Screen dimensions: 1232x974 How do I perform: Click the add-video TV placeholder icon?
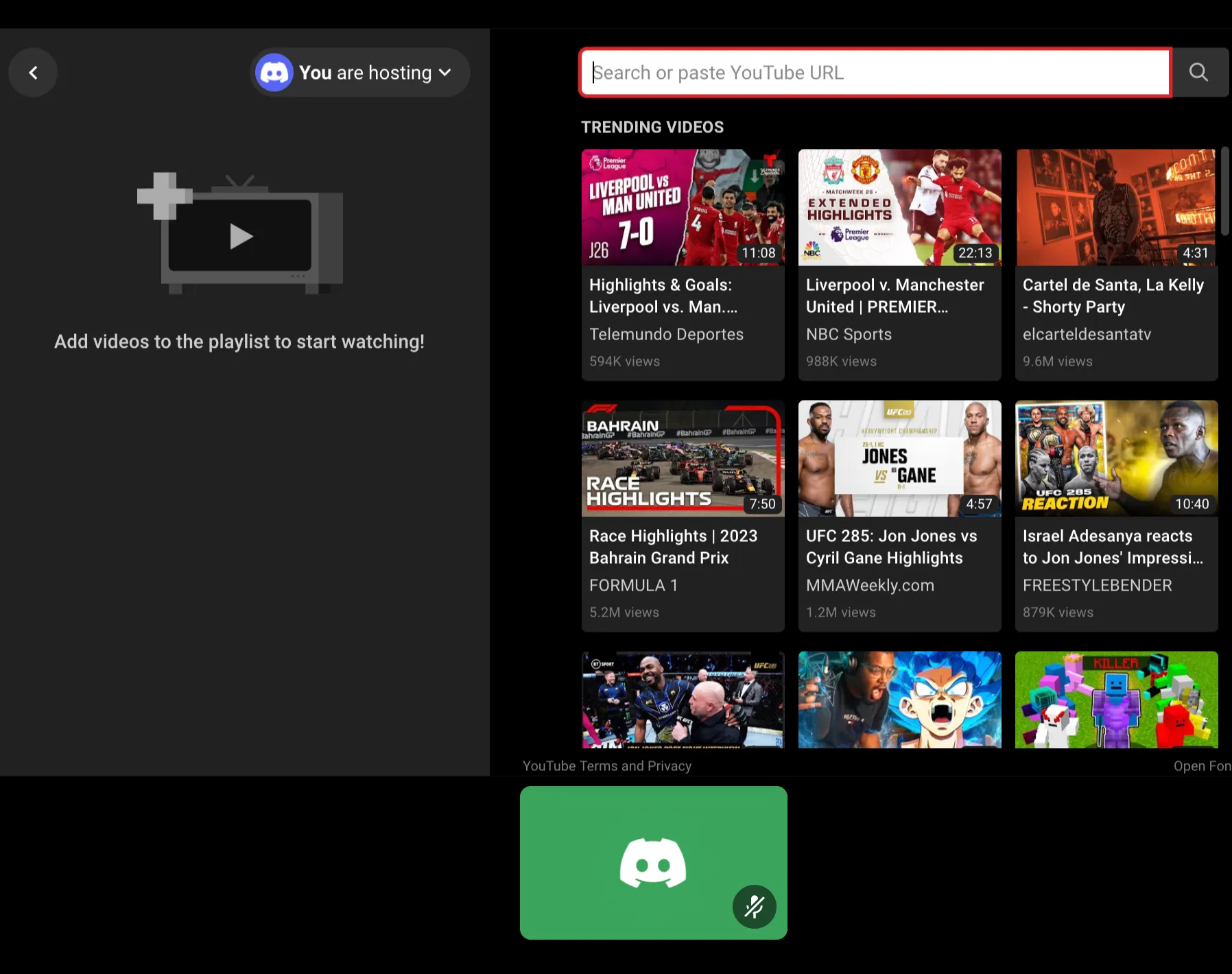point(240,233)
